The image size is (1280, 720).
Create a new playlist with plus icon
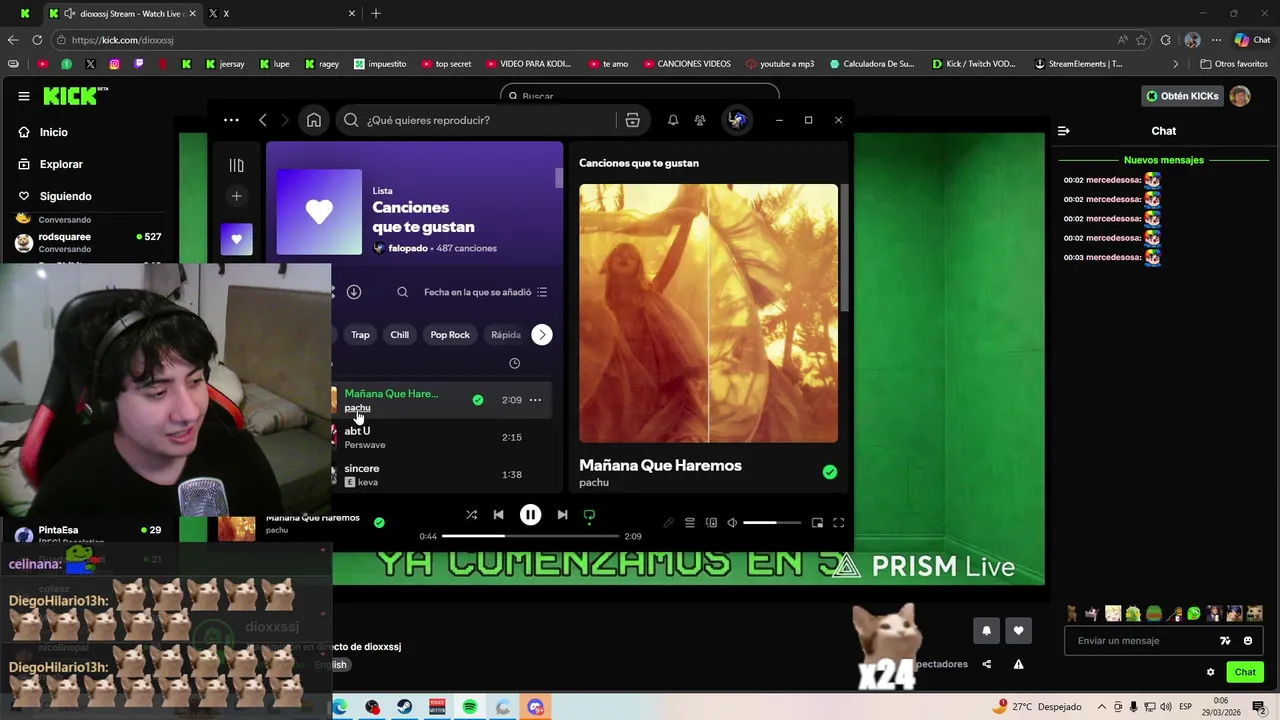[x=236, y=196]
